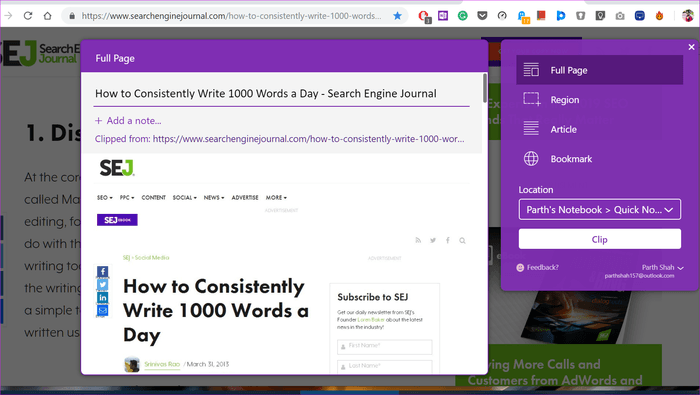The image size is (700, 395).
Task: Click the preview pane scrollbar
Action: (484, 88)
